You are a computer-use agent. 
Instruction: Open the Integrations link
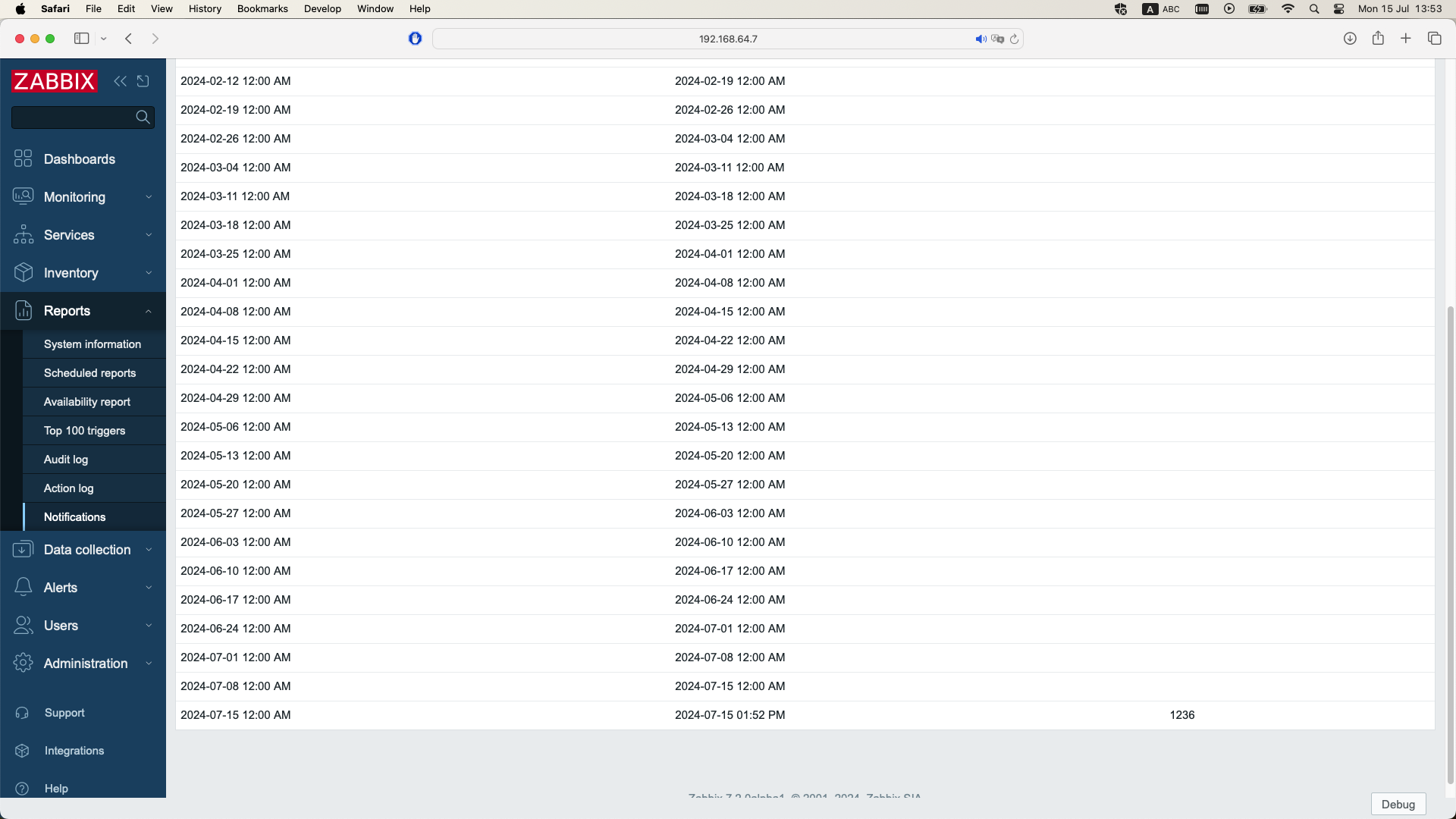[x=74, y=751]
